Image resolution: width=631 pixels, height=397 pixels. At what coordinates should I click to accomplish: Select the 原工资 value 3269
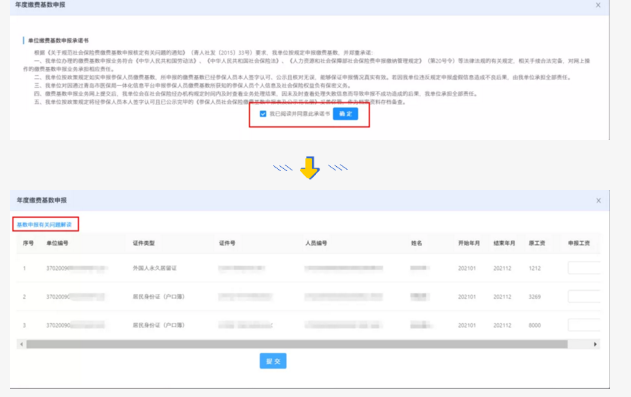coord(534,297)
